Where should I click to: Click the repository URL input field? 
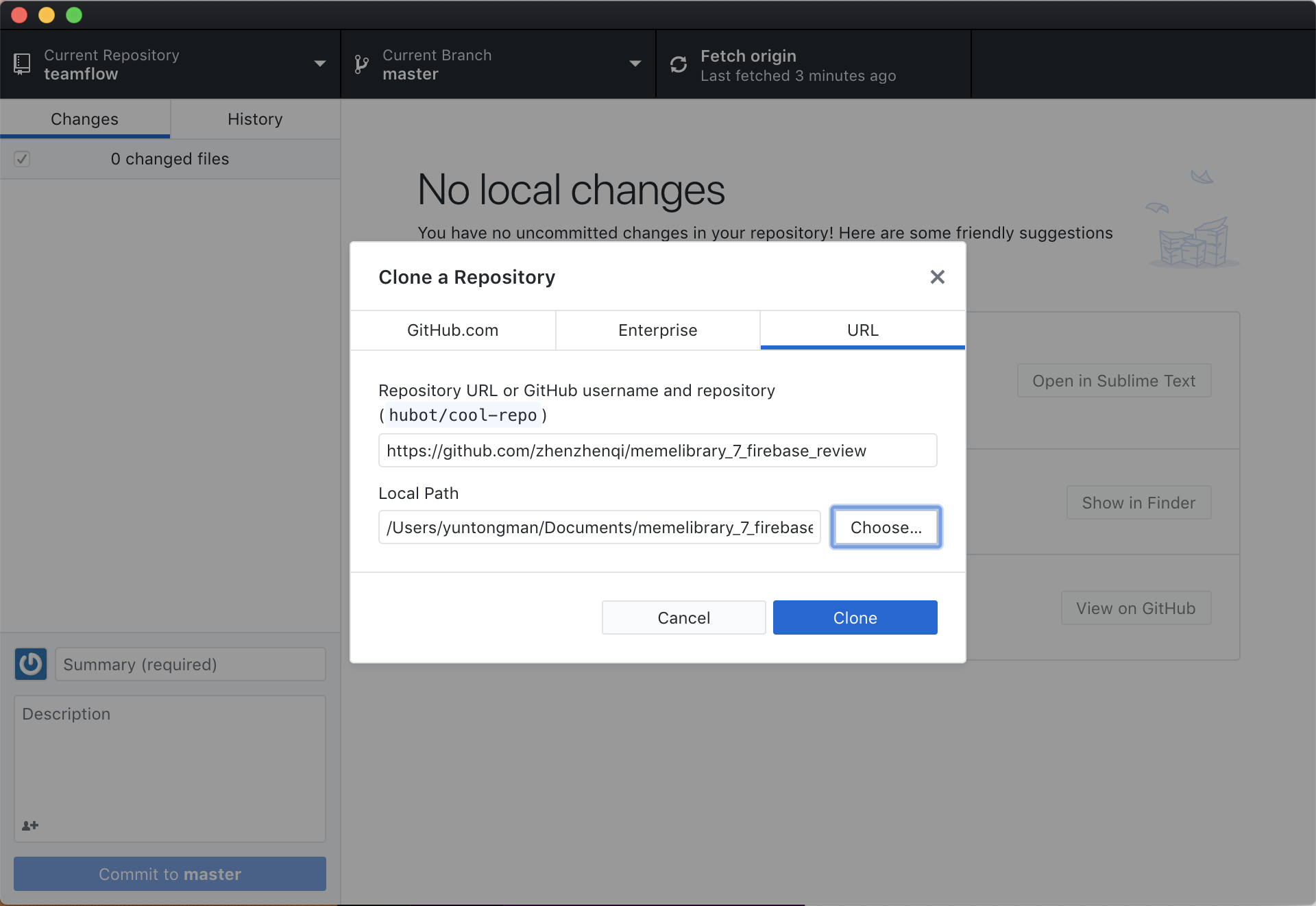pos(657,450)
